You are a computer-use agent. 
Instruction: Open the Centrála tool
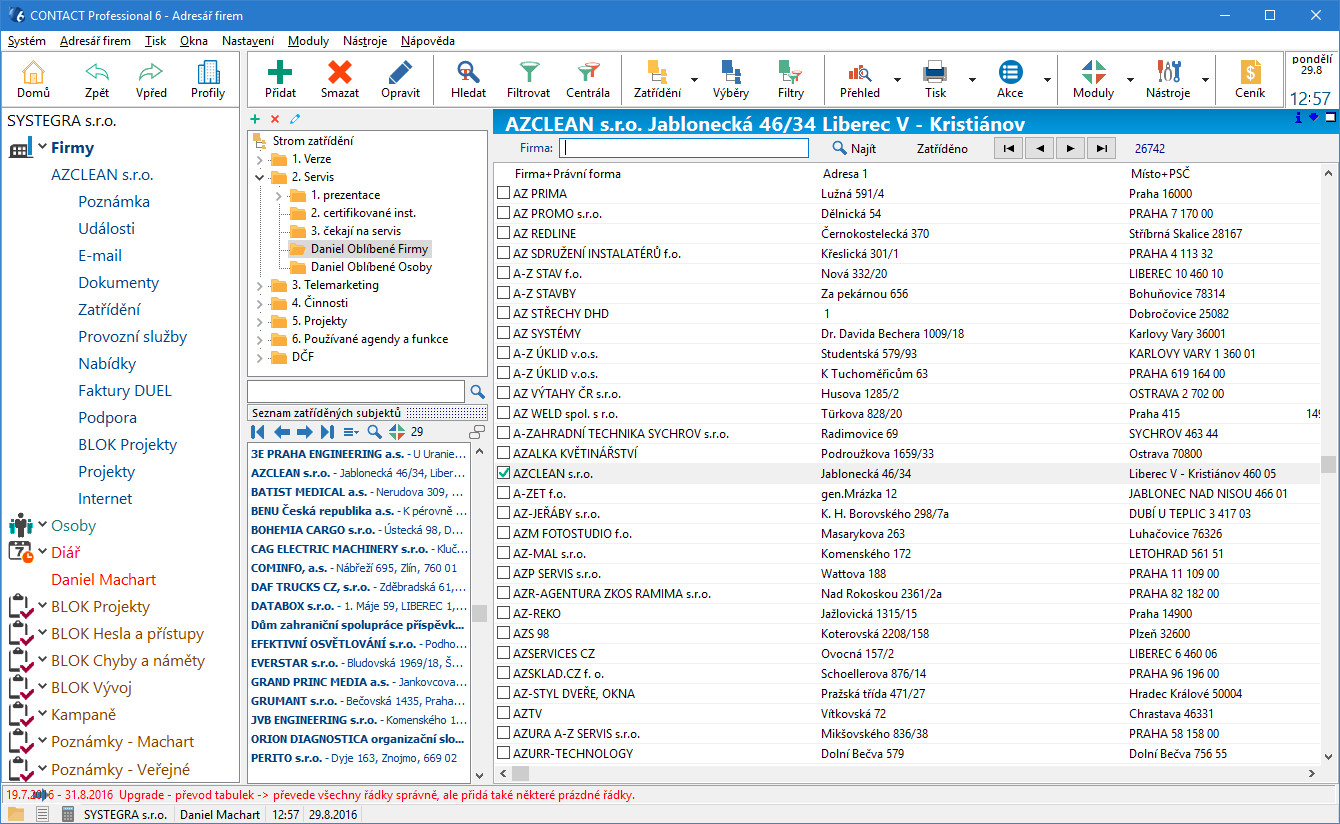tap(588, 79)
